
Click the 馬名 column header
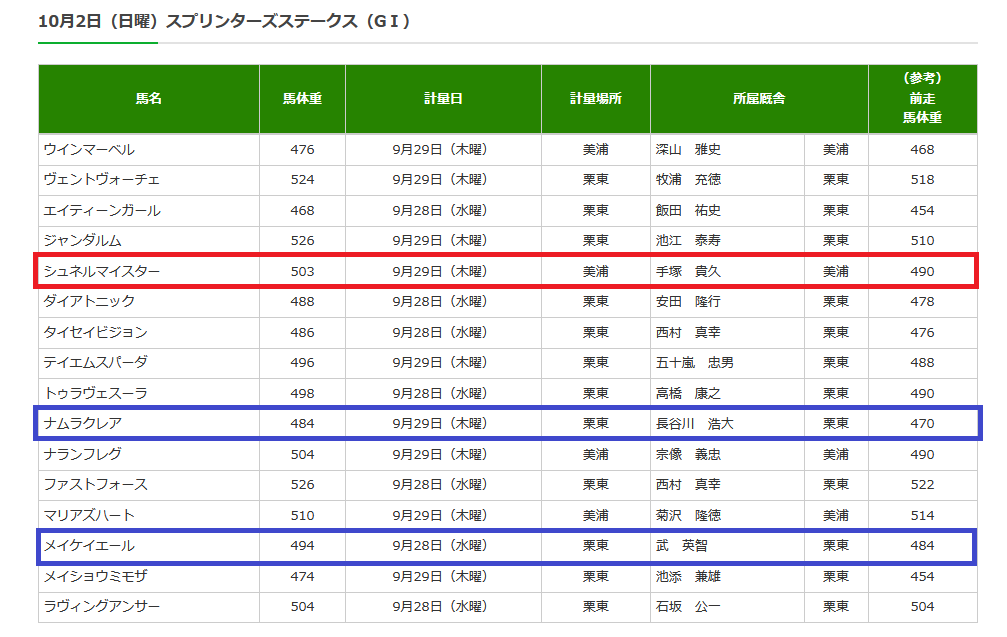coord(148,99)
